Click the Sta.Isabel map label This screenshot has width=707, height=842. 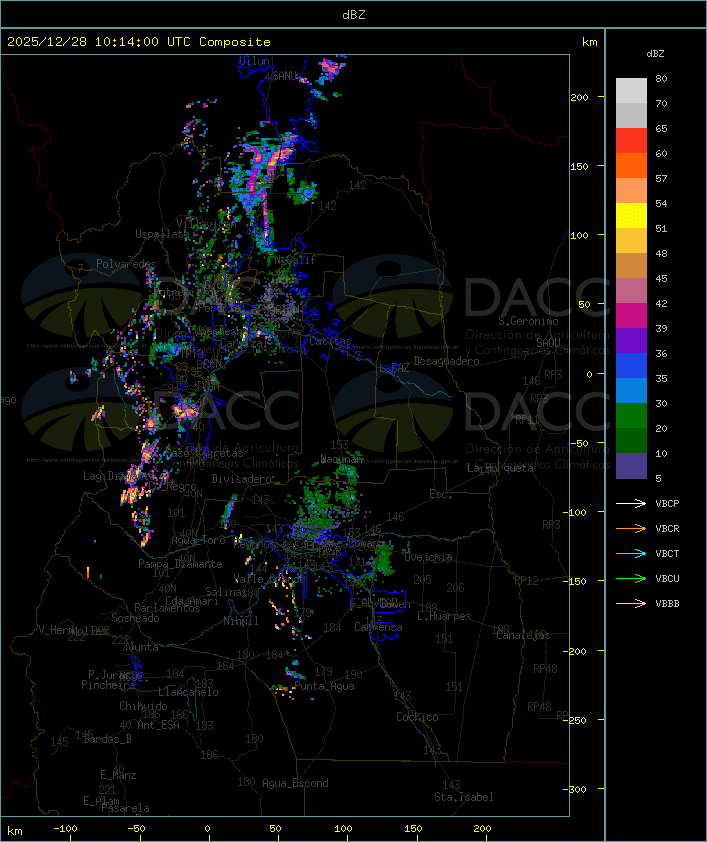tap(464, 797)
